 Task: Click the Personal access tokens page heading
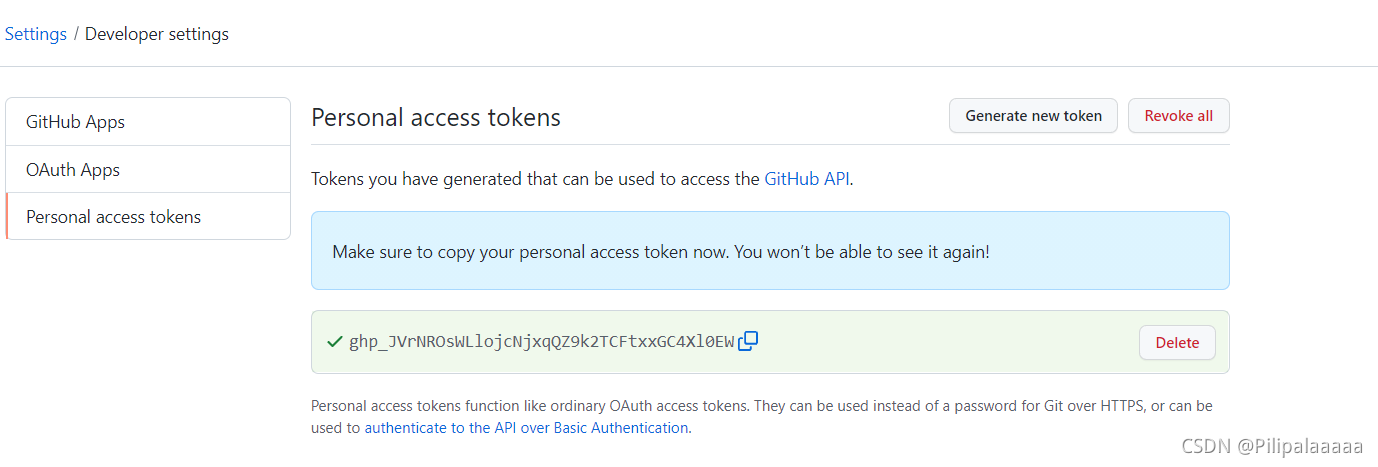(x=435, y=117)
